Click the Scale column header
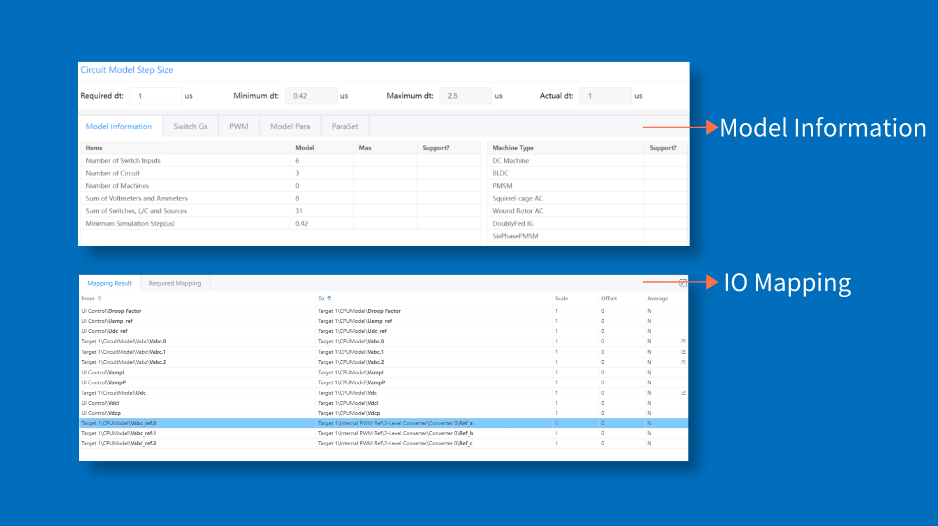This screenshot has width=938, height=526. pyautogui.click(x=561, y=298)
